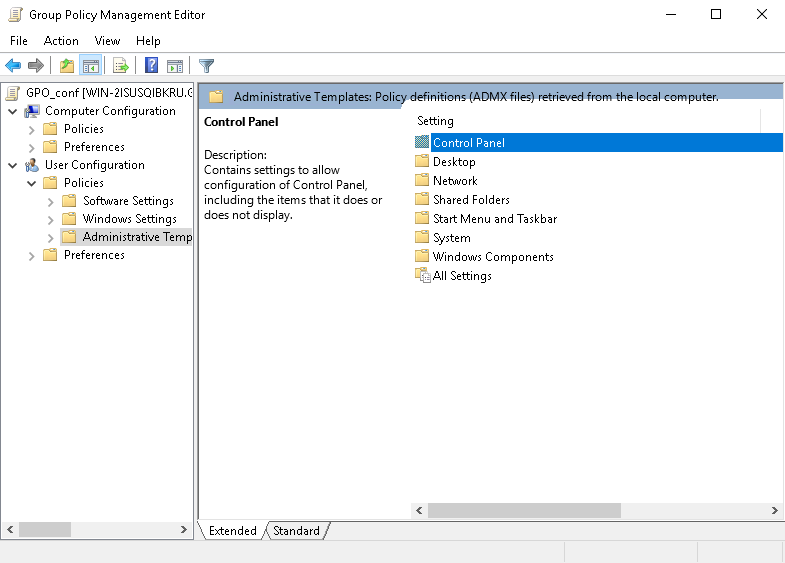
Task: Select the Extended tab
Action: pos(232,531)
